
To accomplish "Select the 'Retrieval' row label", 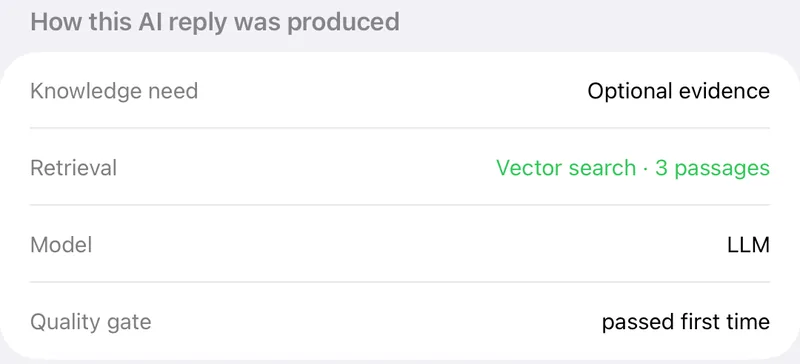I will click(x=73, y=168).
